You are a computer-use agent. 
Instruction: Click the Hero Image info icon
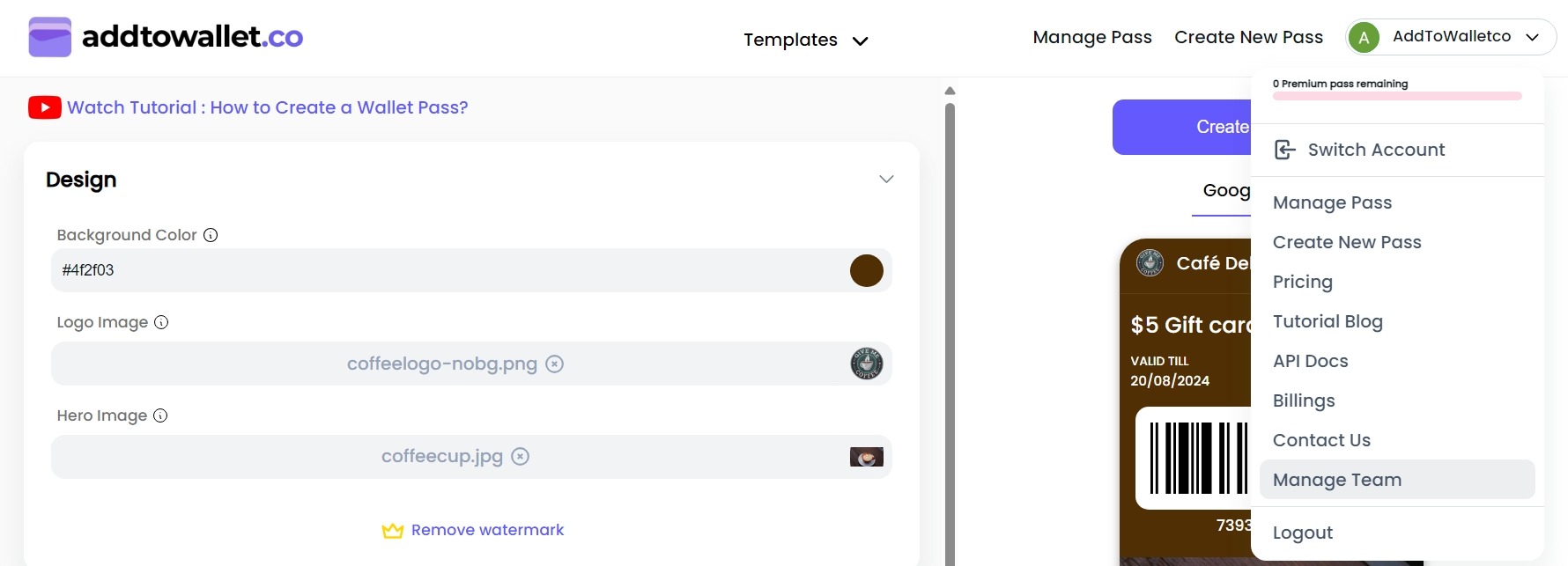pyautogui.click(x=160, y=415)
